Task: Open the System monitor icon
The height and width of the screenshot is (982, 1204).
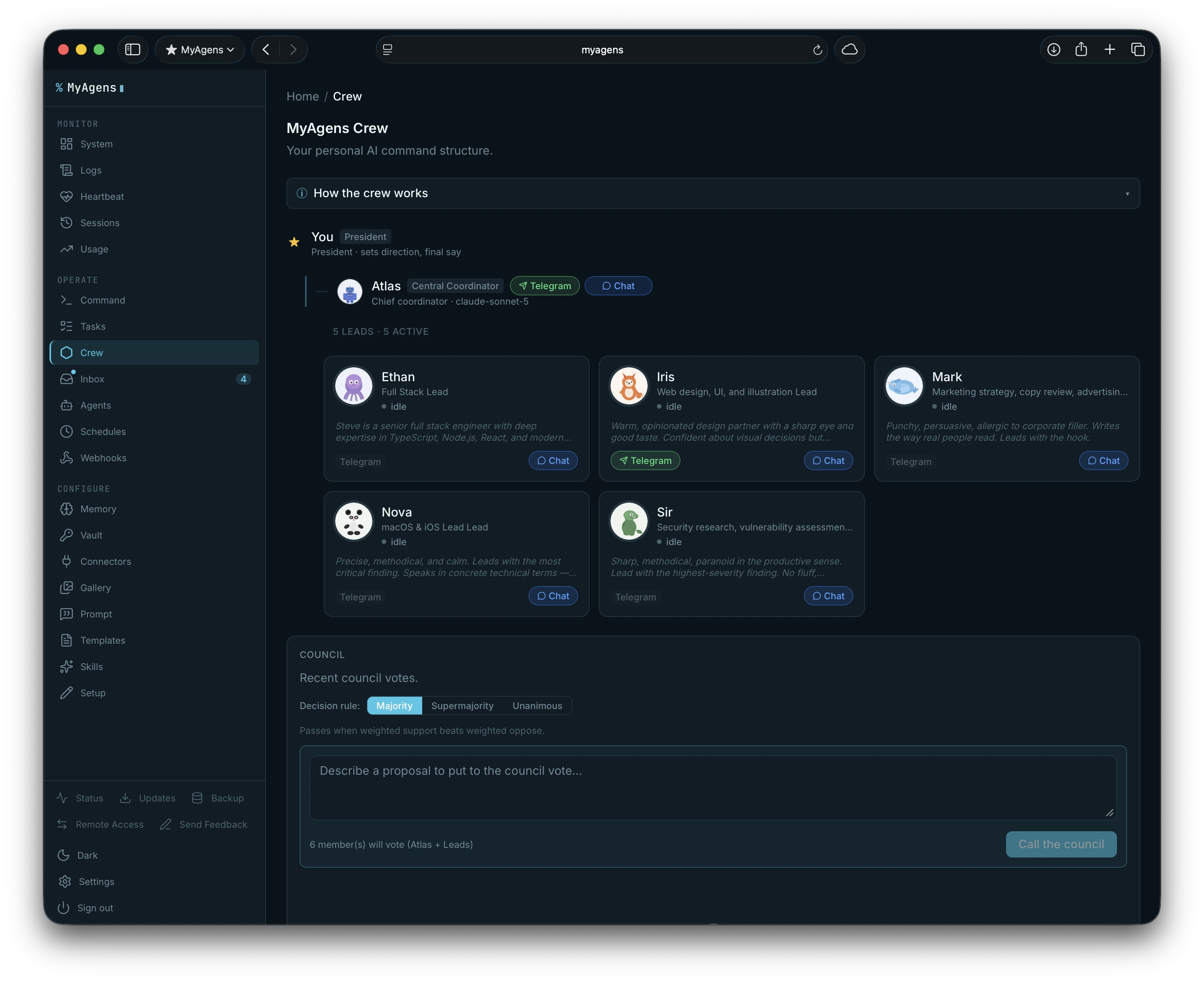Action: pyautogui.click(x=66, y=144)
